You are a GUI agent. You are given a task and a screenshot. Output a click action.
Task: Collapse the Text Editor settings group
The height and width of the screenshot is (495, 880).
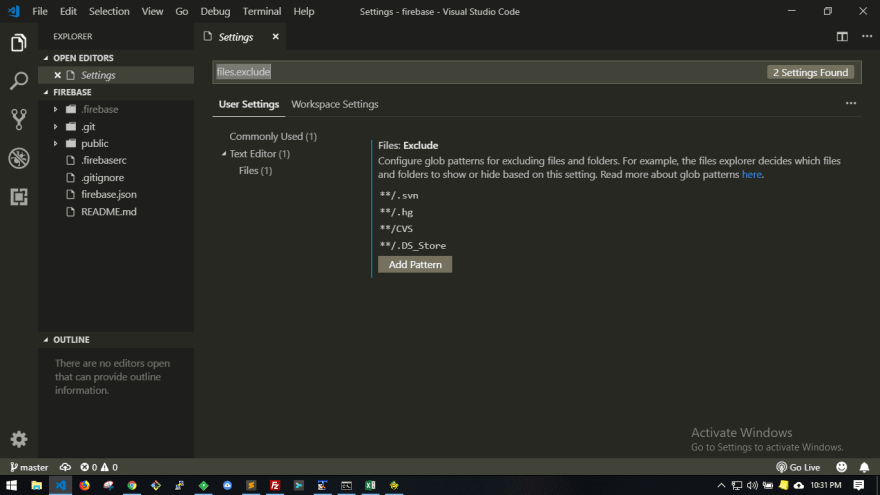pyautogui.click(x=223, y=153)
